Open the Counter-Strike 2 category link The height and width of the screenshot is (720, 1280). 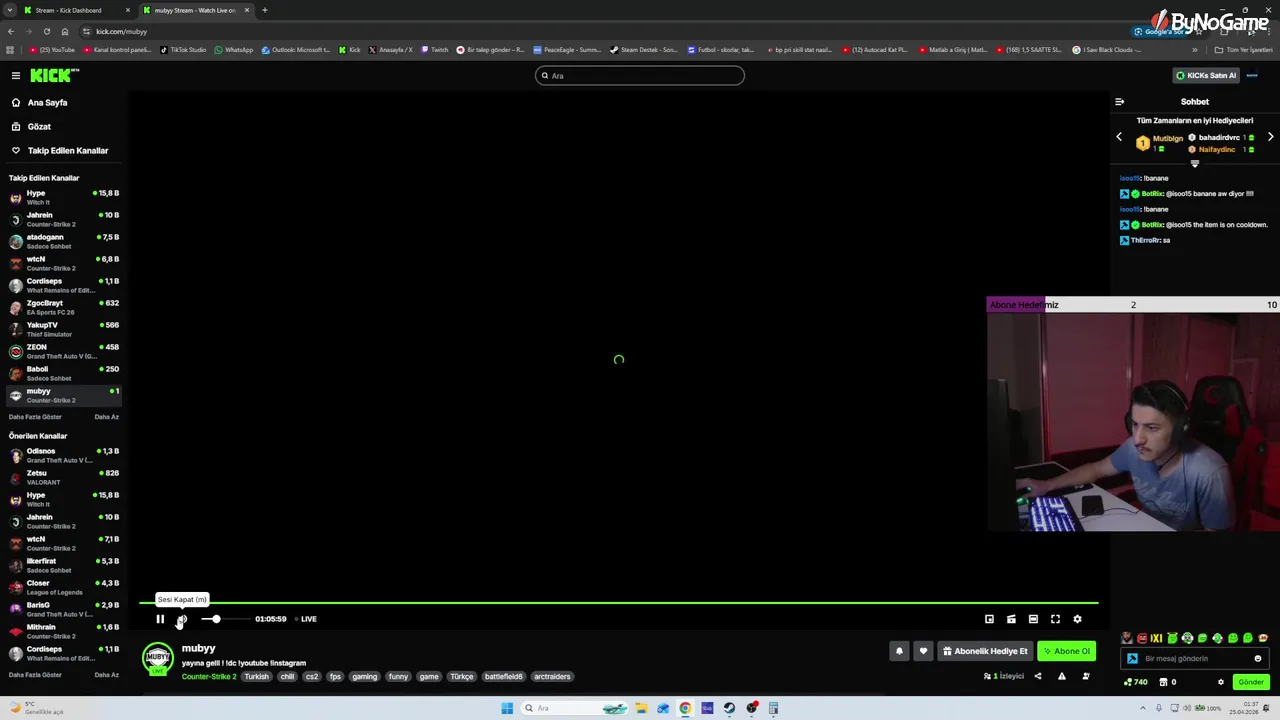click(209, 677)
